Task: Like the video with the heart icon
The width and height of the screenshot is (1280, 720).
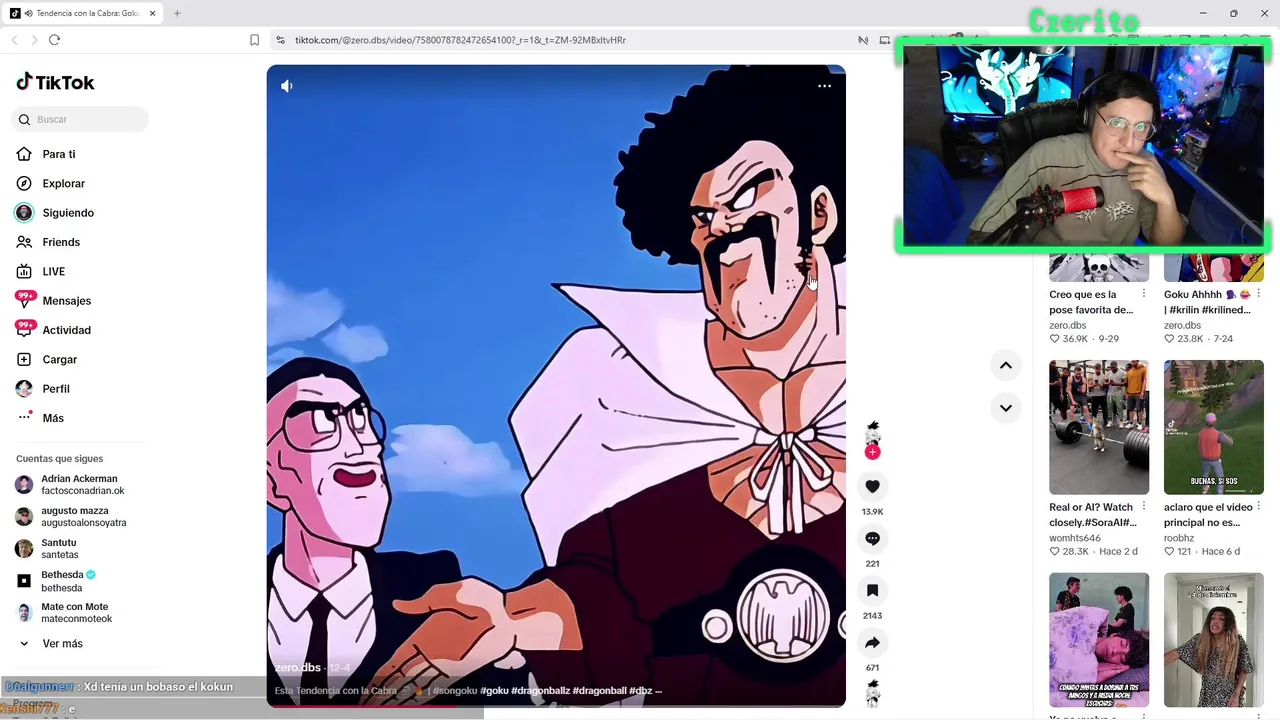Action: pyautogui.click(x=872, y=486)
